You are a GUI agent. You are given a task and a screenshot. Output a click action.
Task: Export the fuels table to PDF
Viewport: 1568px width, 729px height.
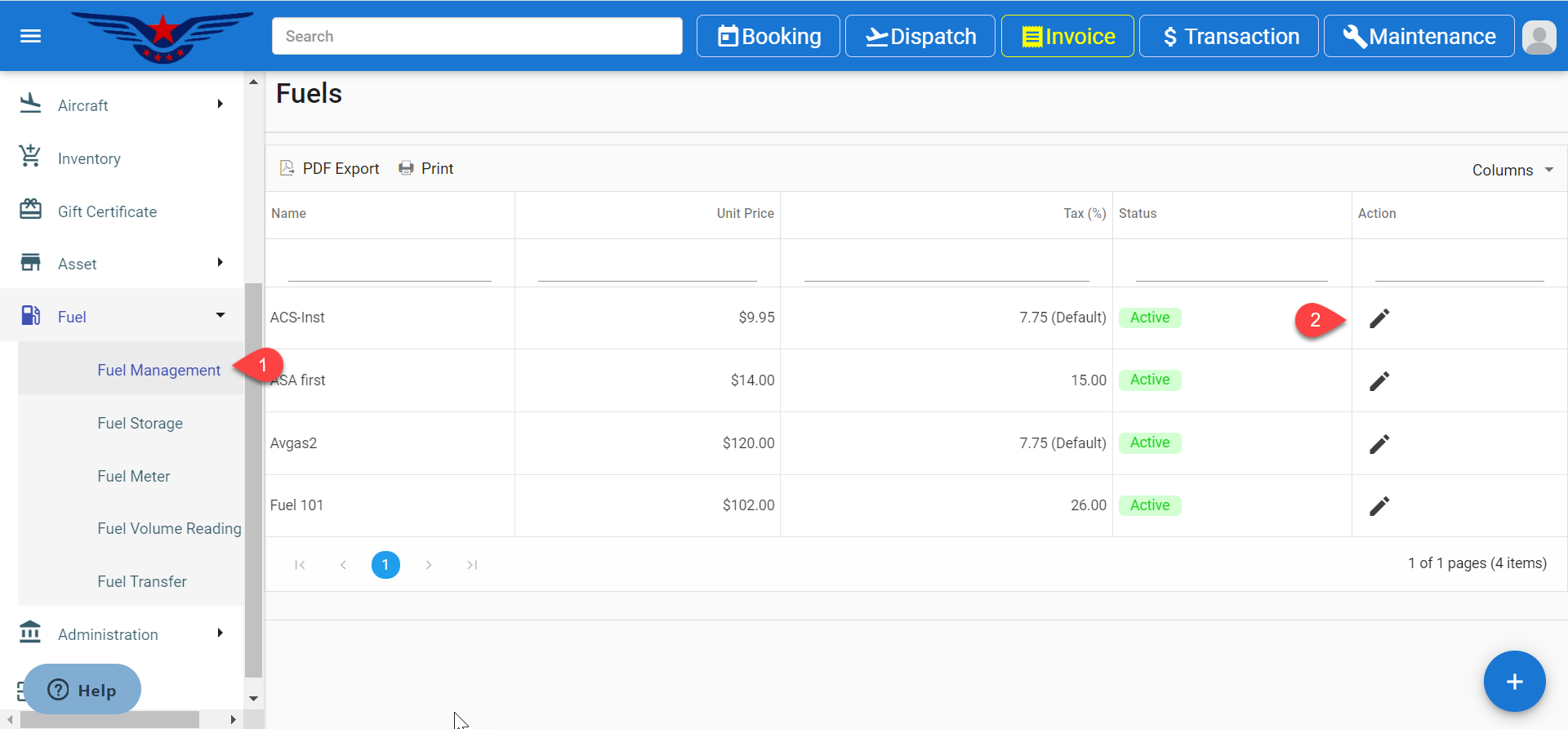point(330,169)
